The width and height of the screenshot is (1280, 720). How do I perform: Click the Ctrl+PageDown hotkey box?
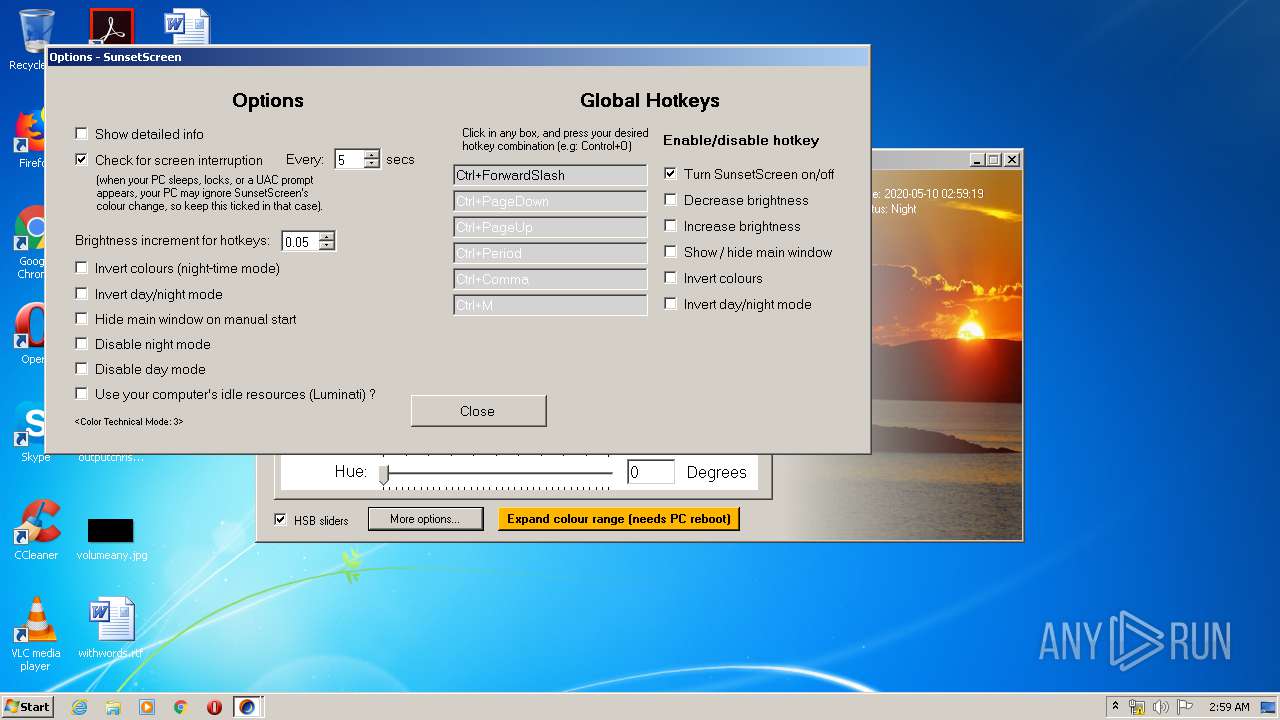coord(550,201)
